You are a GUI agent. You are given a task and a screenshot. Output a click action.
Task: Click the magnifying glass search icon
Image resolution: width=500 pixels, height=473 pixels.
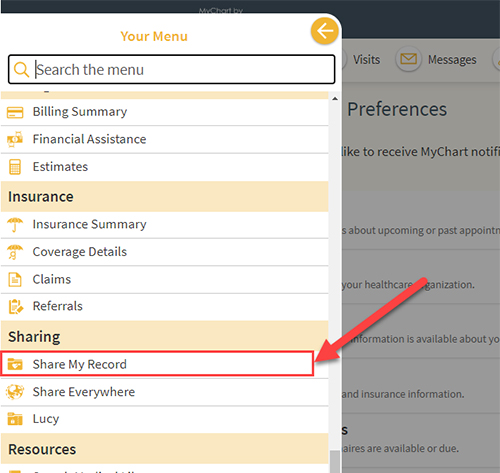(21, 69)
